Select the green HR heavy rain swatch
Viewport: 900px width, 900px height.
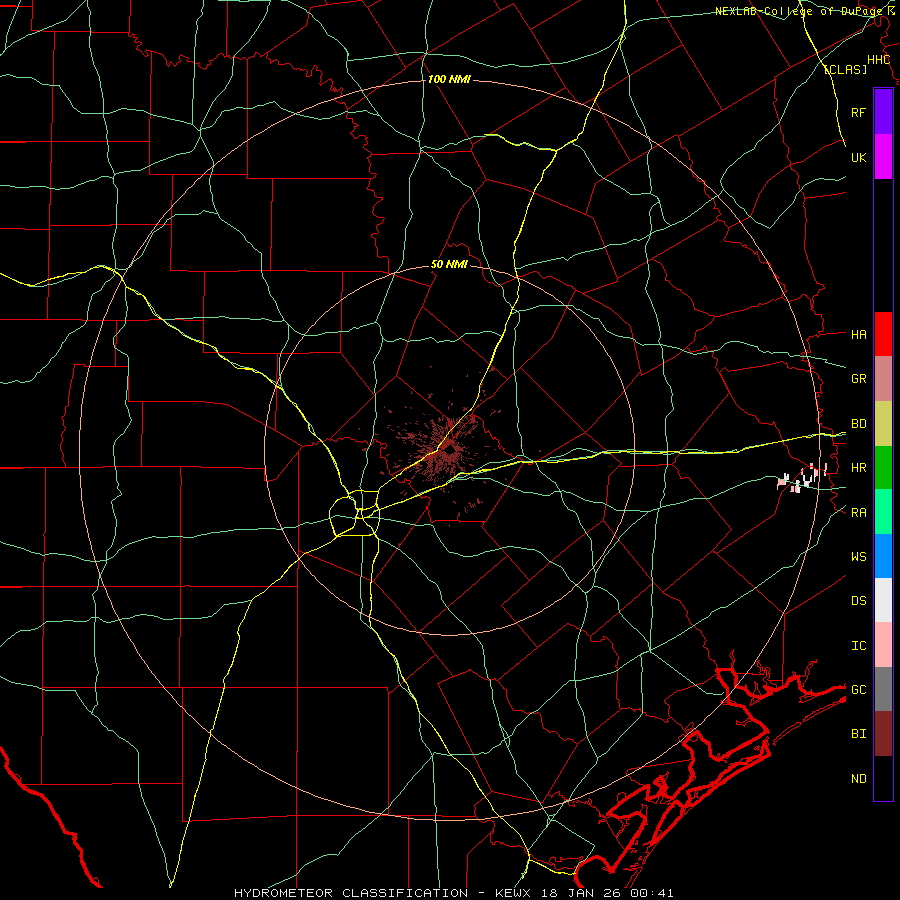(883, 468)
